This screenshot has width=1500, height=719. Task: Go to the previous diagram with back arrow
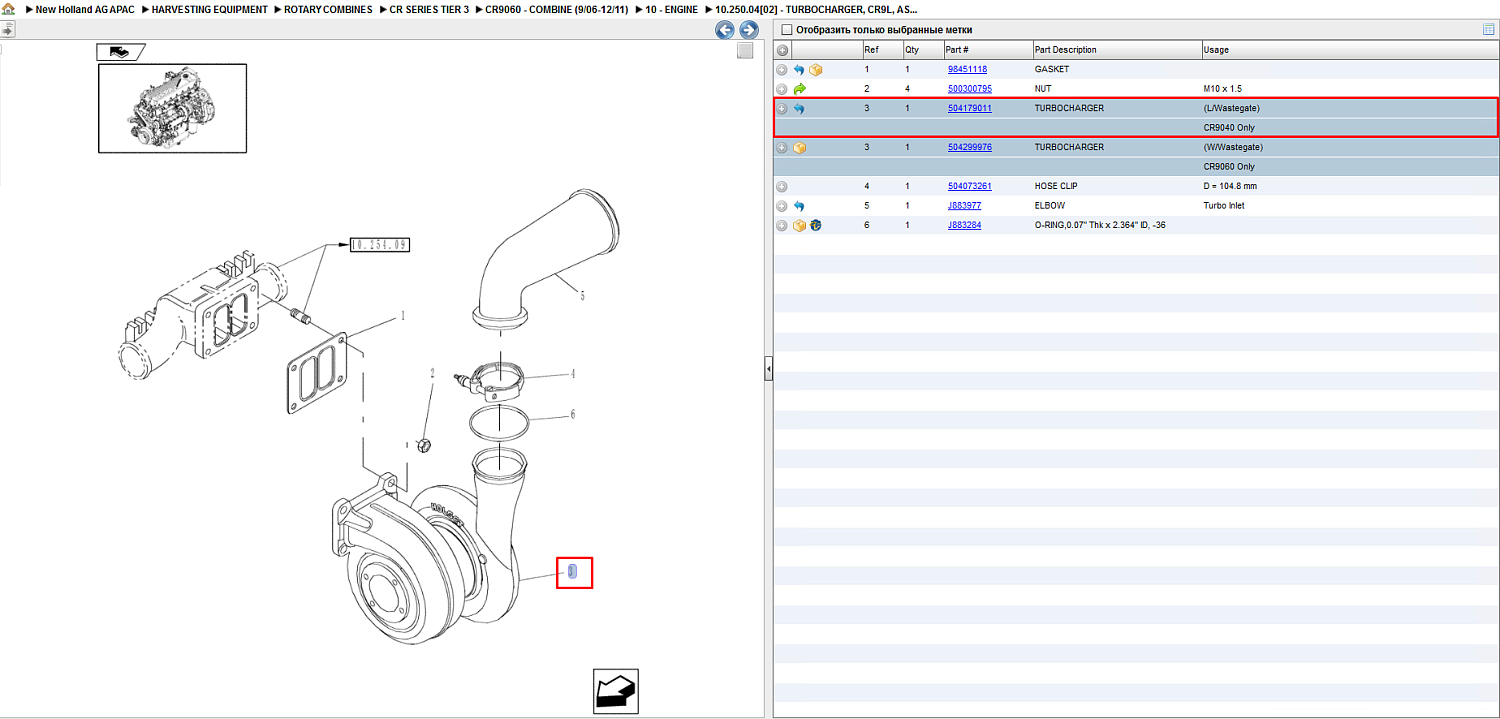725,30
